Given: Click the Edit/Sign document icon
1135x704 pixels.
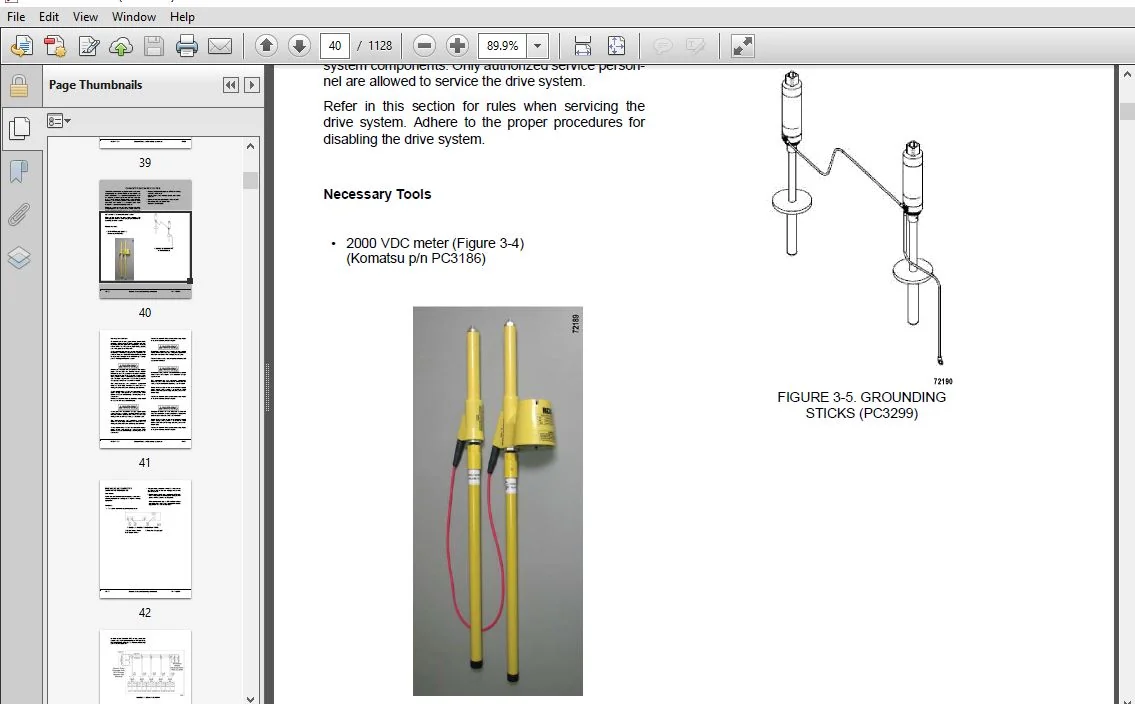Looking at the screenshot, I should coord(88,46).
